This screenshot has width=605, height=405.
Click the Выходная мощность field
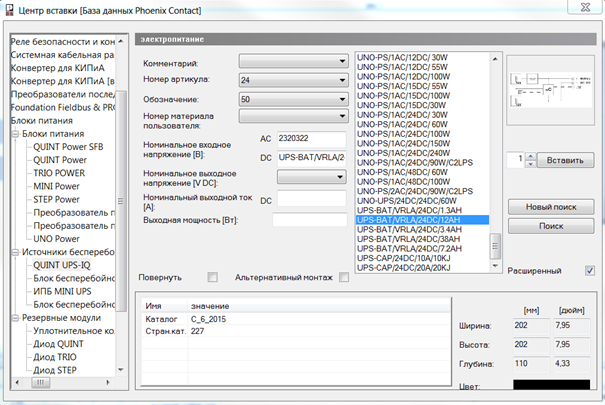pos(310,219)
